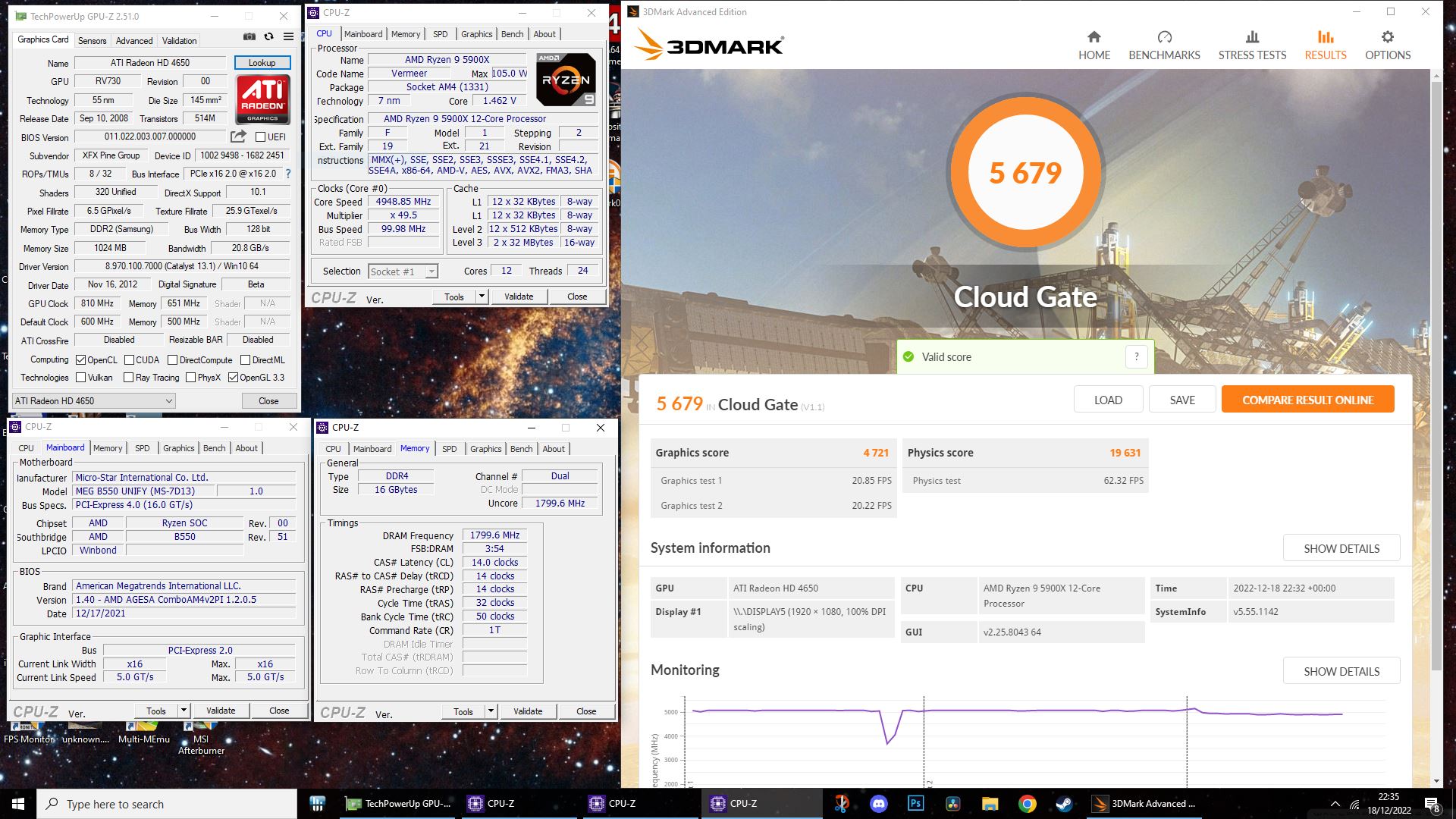Show details for Monitoring
The width and height of the screenshot is (1456, 819).
1341,671
